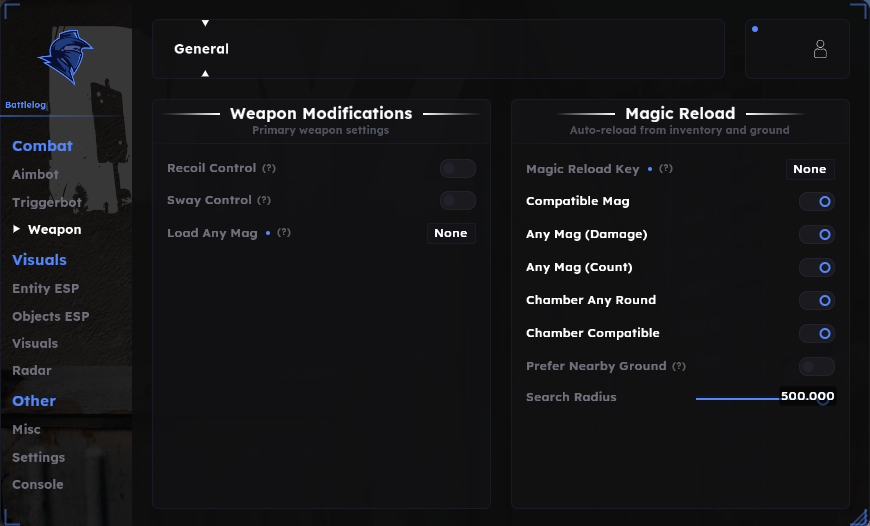Open the Load Any Mag keybind selector
The width and height of the screenshot is (870, 526).
(x=451, y=234)
